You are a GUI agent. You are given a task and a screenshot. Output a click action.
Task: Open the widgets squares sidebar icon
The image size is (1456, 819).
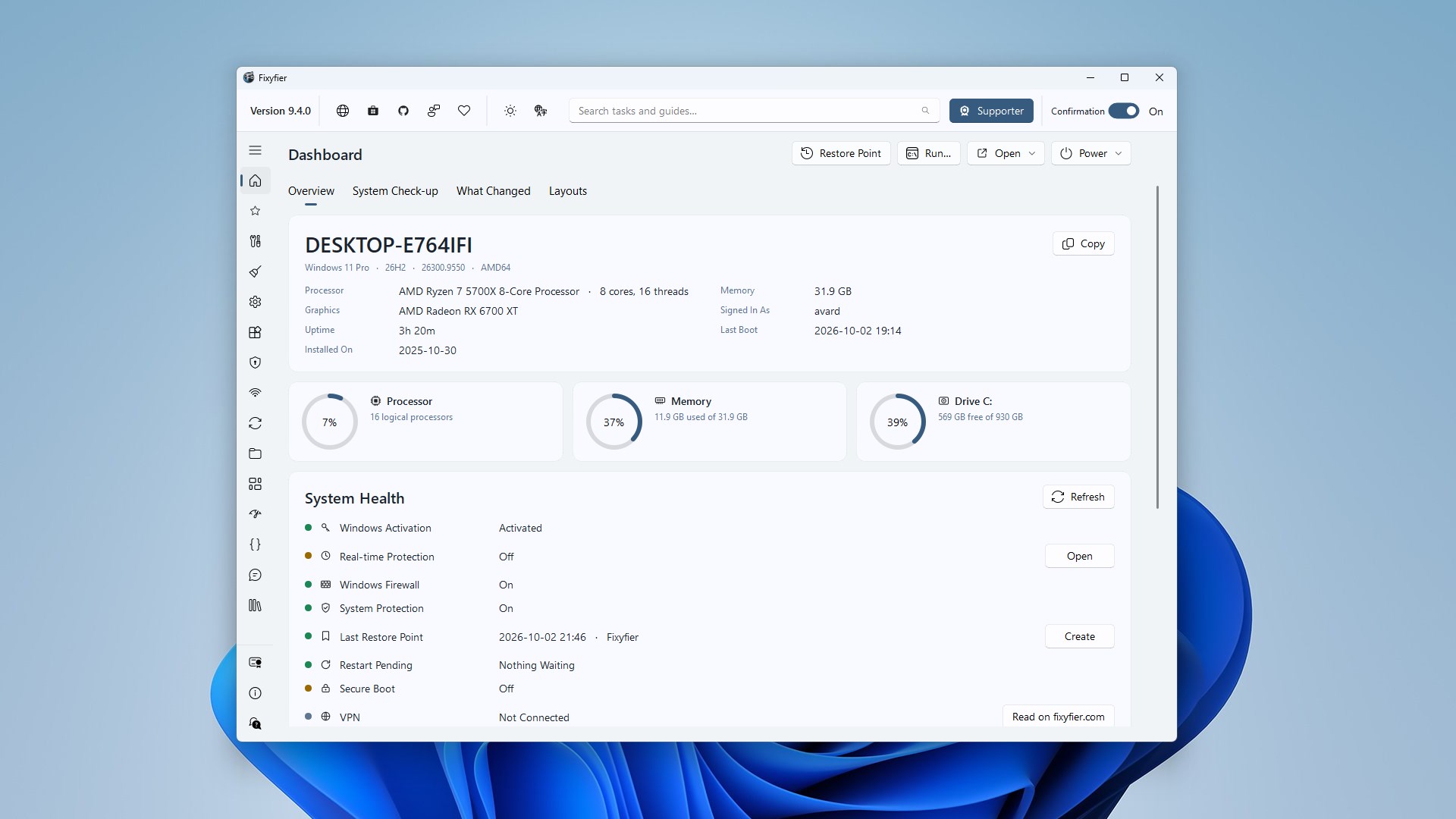pyautogui.click(x=256, y=484)
